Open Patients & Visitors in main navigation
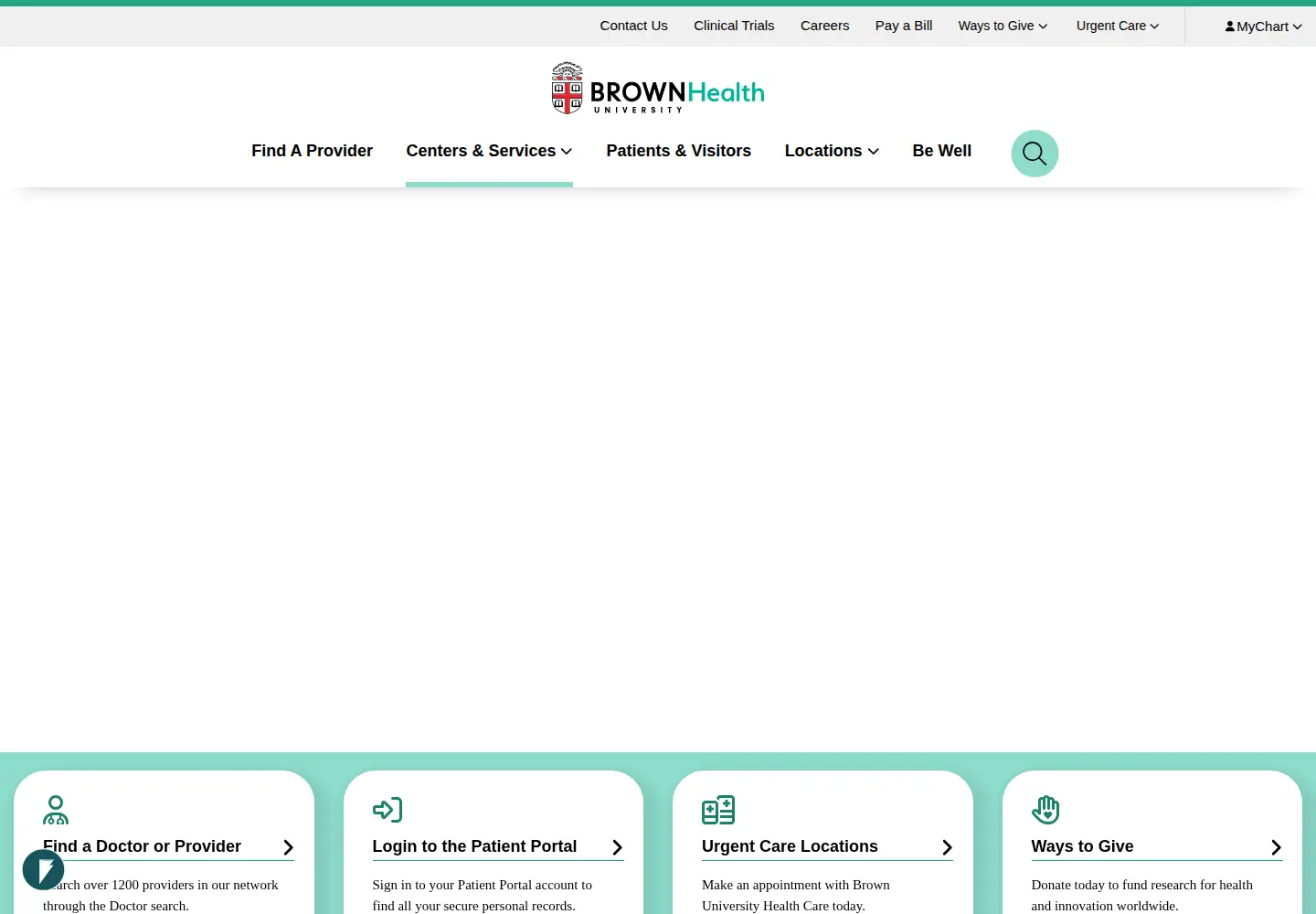The height and width of the screenshot is (914, 1316). [679, 151]
